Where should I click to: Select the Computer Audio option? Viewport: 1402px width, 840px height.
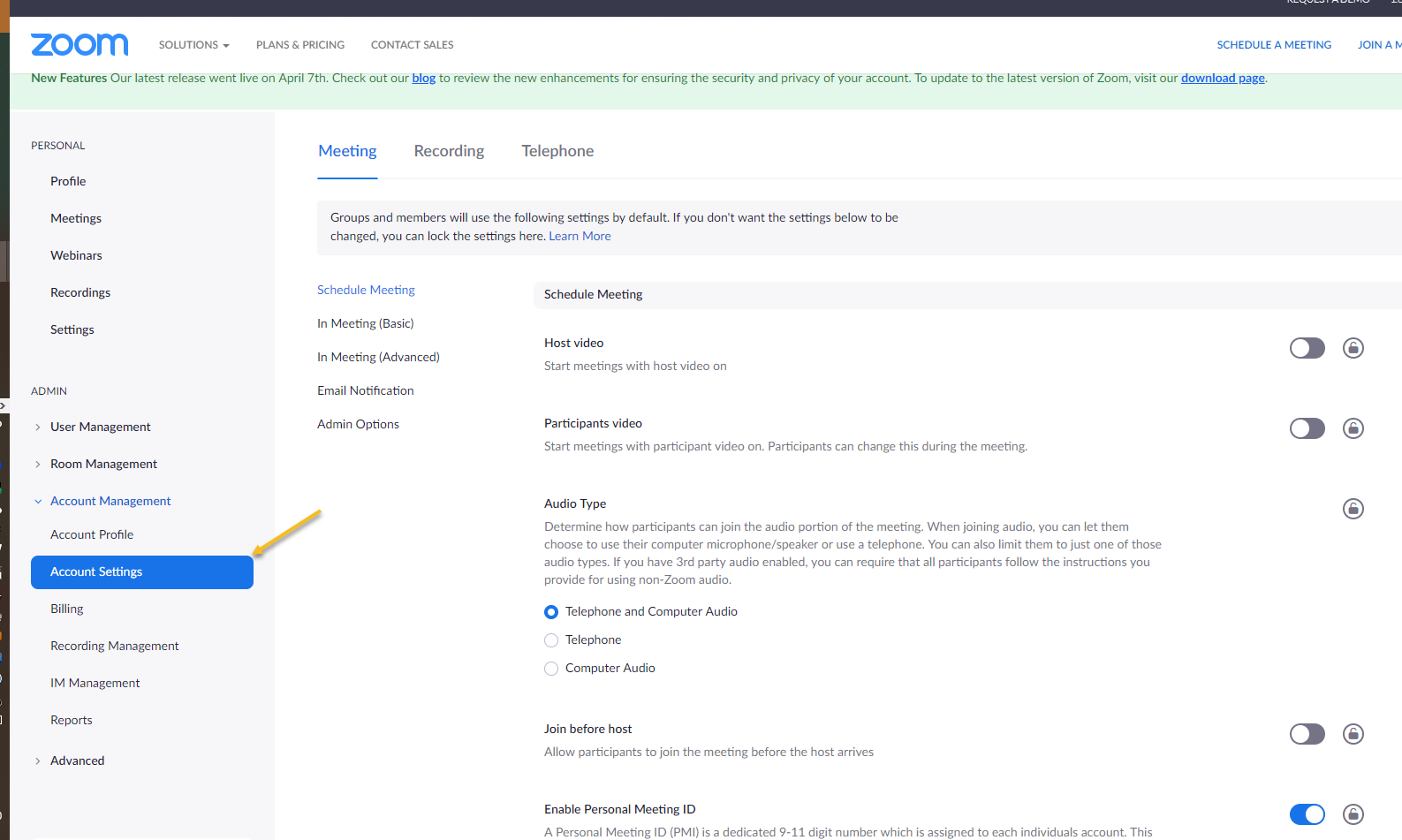tap(551, 669)
